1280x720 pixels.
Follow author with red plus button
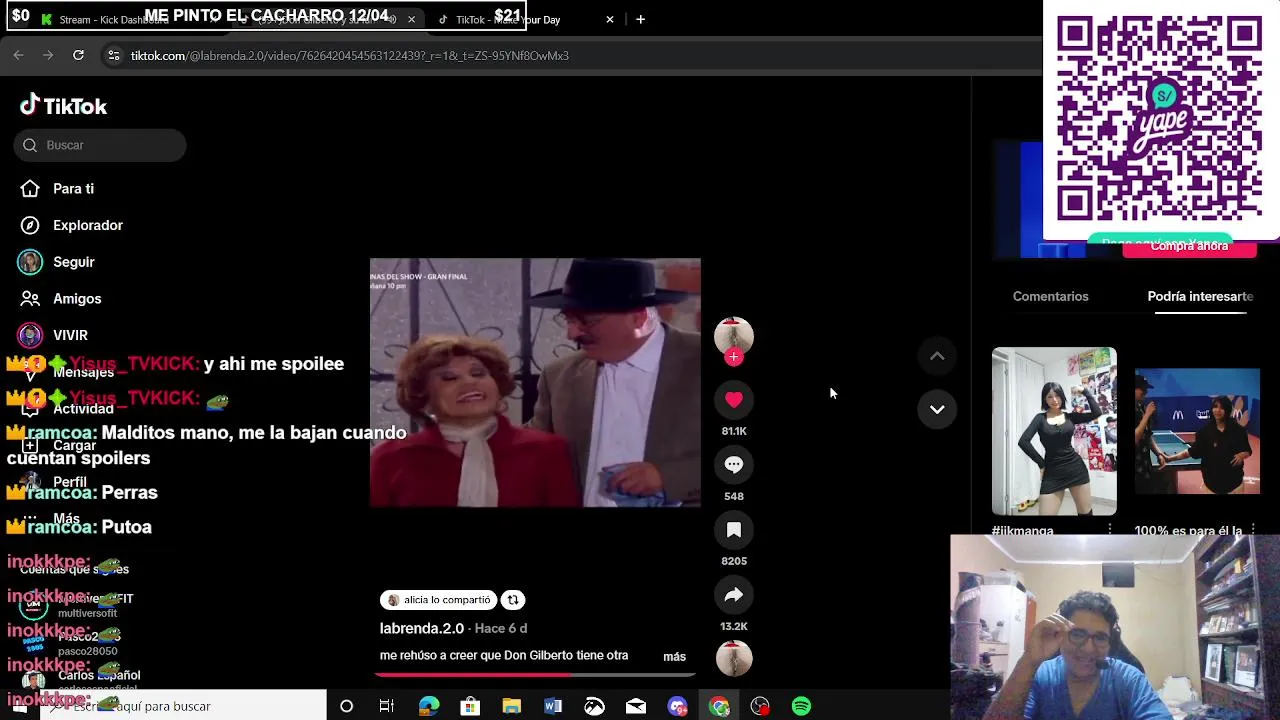[734, 357]
